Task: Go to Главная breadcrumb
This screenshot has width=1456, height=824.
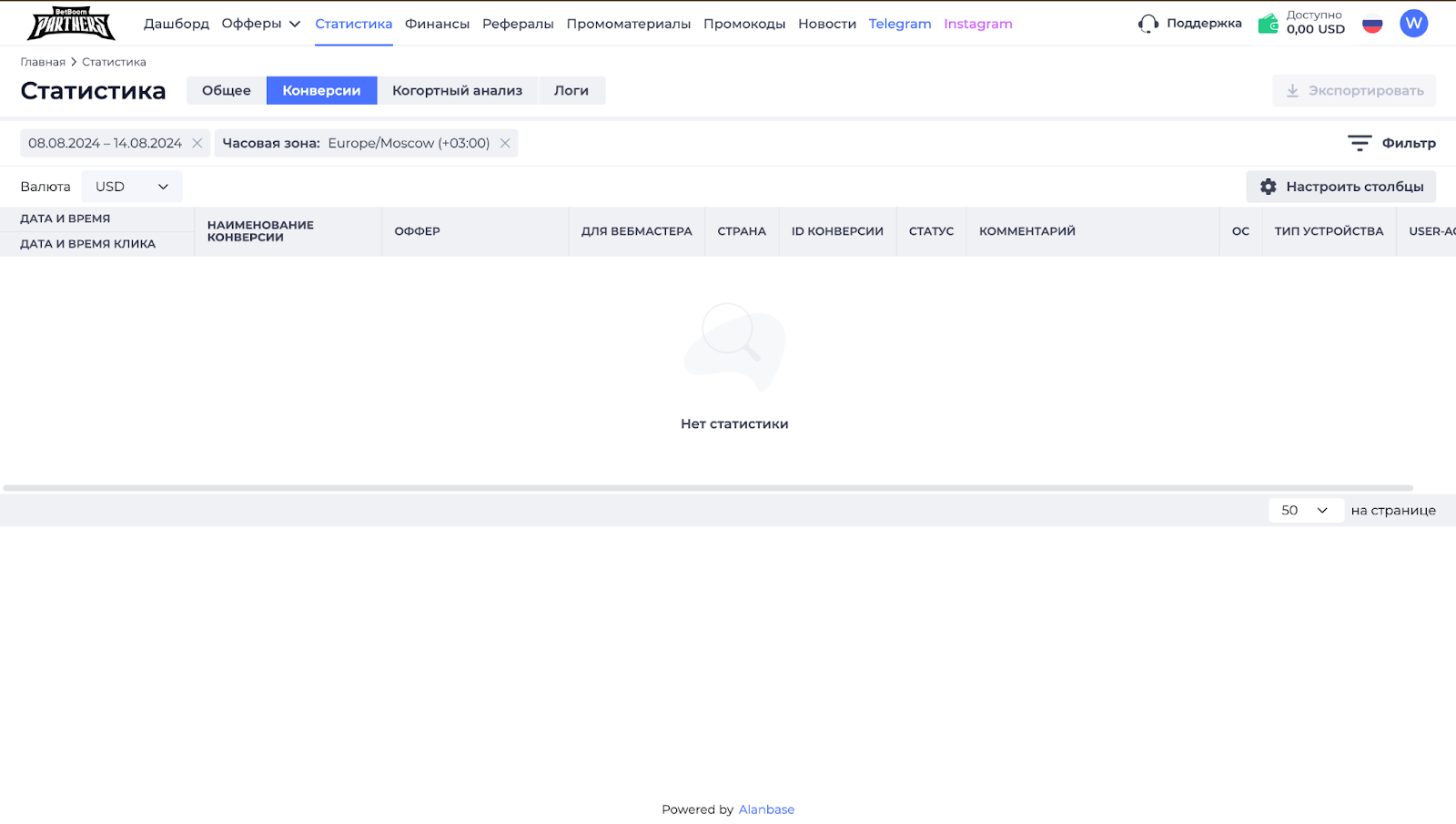Action: click(43, 62)
